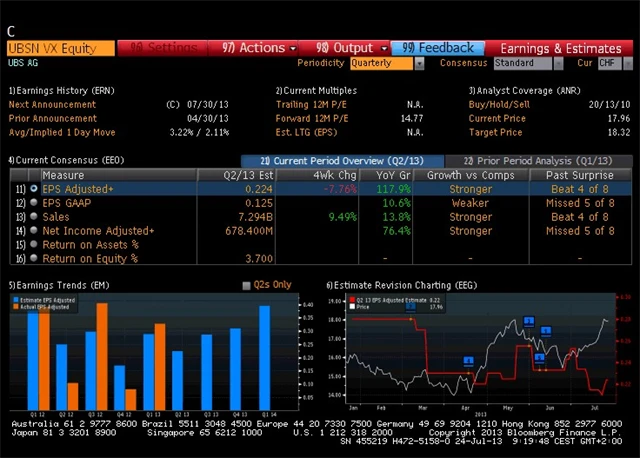The height and width of the screenshot is (458, 640).
Task: Select the EPS Adjusted+ radio button
Action: (34, 188)
